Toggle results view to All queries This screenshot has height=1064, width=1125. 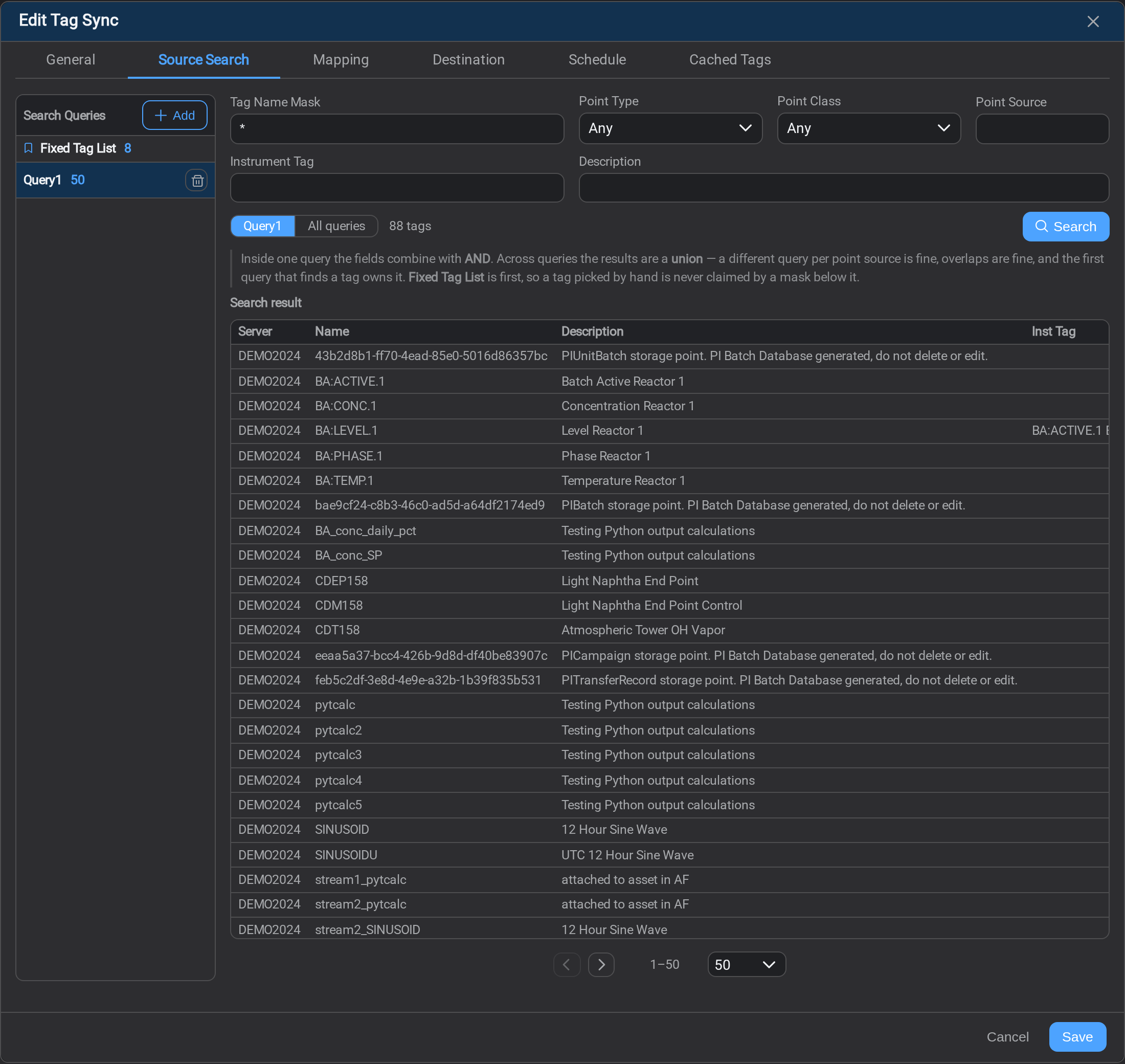(336, 226)
